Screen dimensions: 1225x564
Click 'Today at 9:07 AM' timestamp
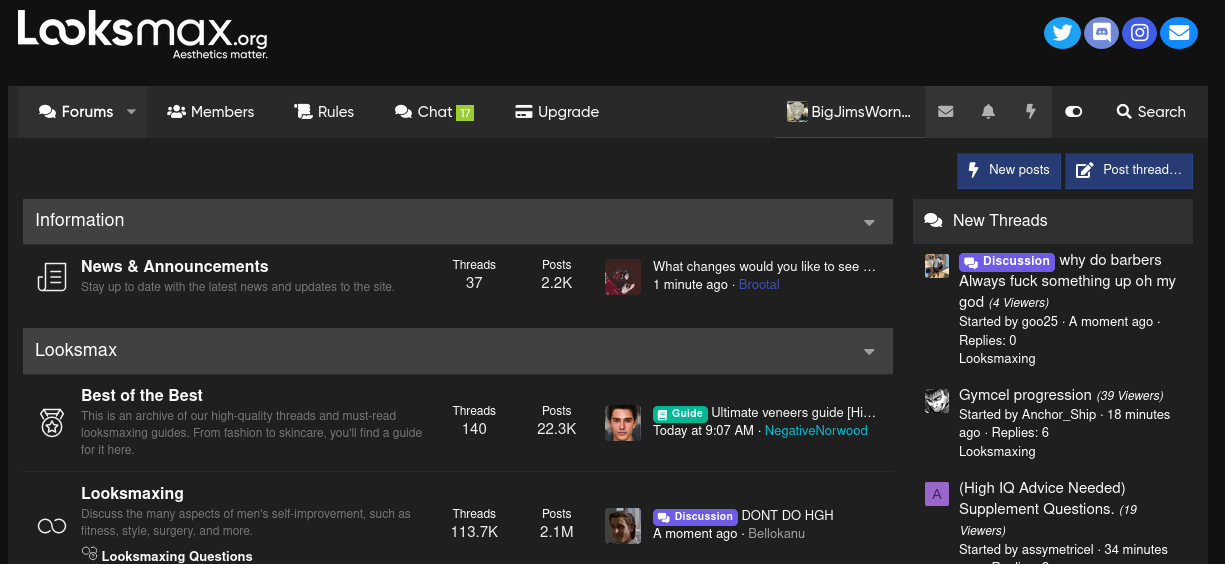(x=703, y=431)
